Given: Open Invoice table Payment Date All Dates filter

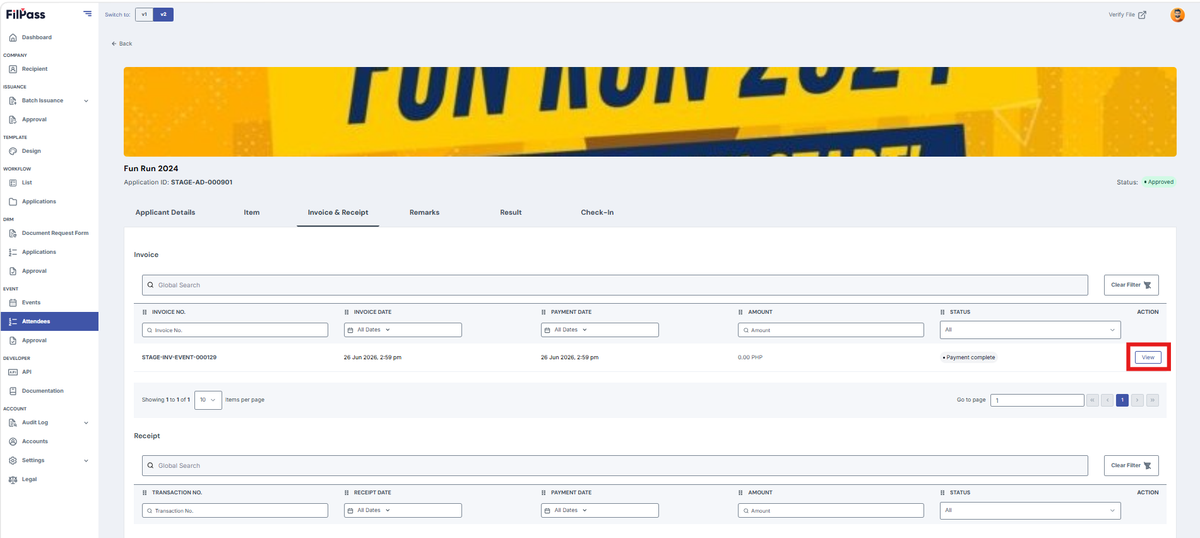Looking at the screenshot, I should click(x=599, y=330).
